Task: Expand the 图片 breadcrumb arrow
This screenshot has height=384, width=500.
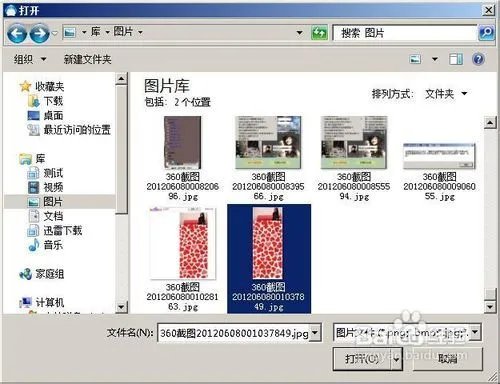Action: [x=140, y=32]
